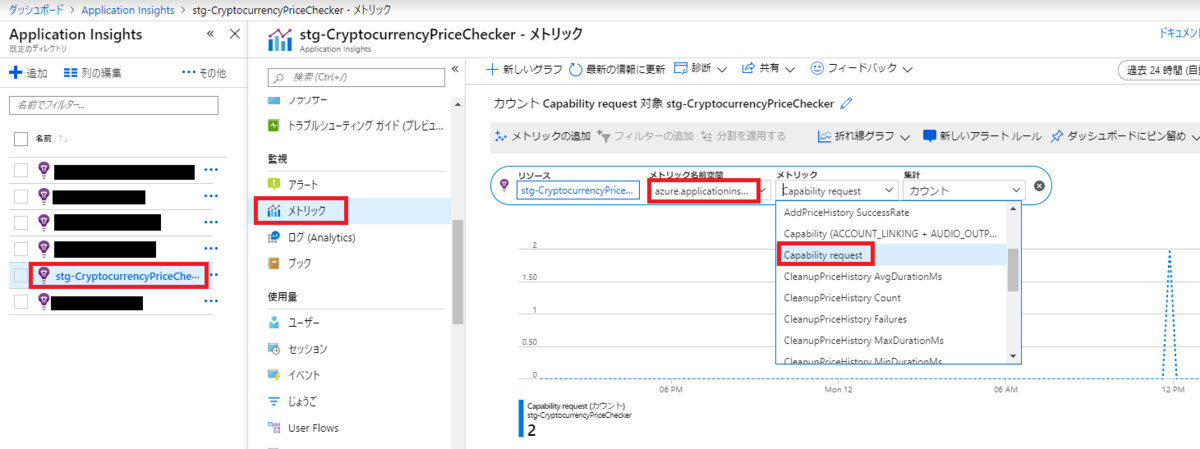Click the metric list scrollbar thumb
The image size is (1200, 449).
click(1013, 269)
